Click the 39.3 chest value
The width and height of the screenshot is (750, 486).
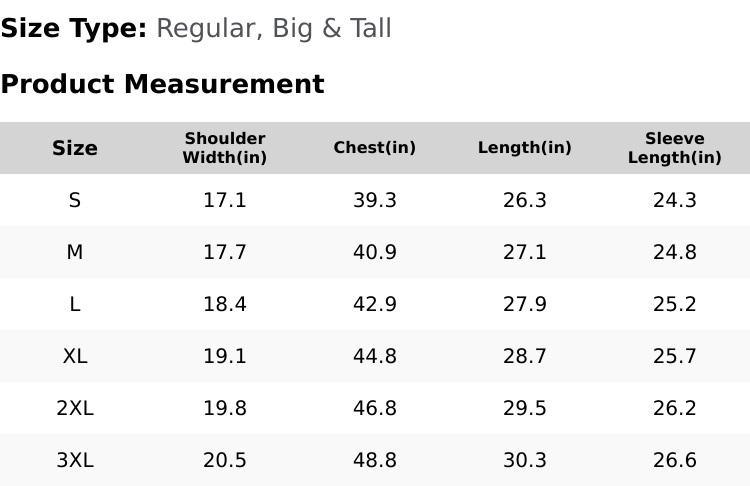(375, 200)
